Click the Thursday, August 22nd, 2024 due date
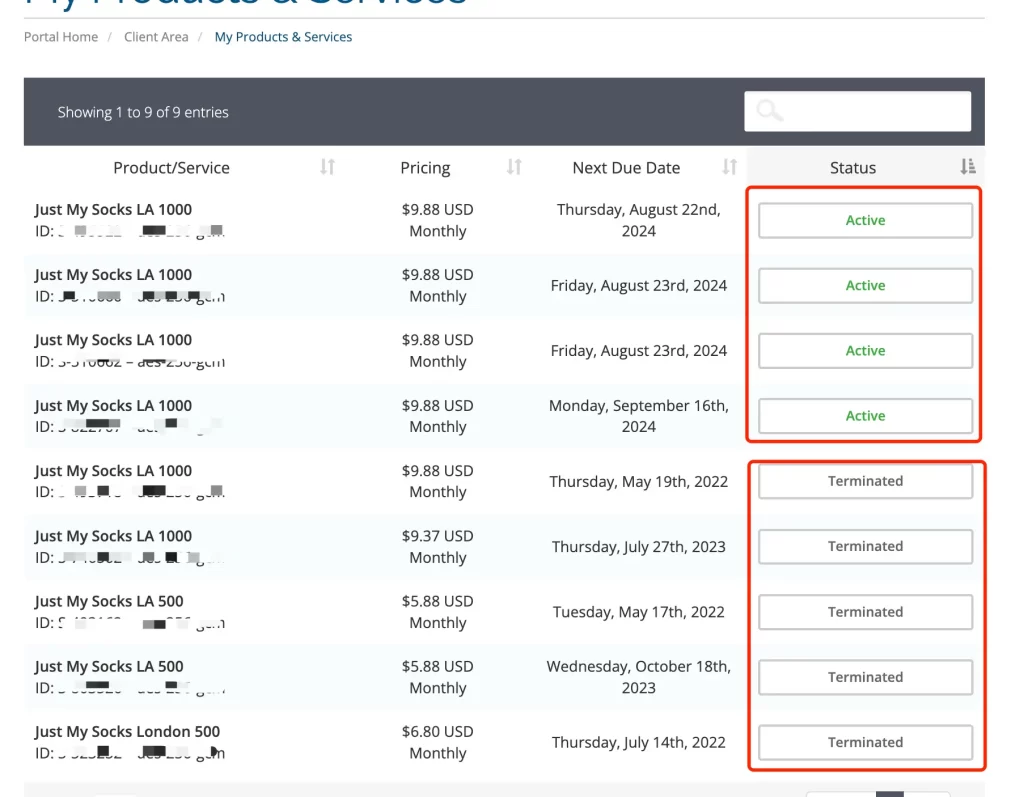This screenshot has height=797, width=1024. (639, 220)
